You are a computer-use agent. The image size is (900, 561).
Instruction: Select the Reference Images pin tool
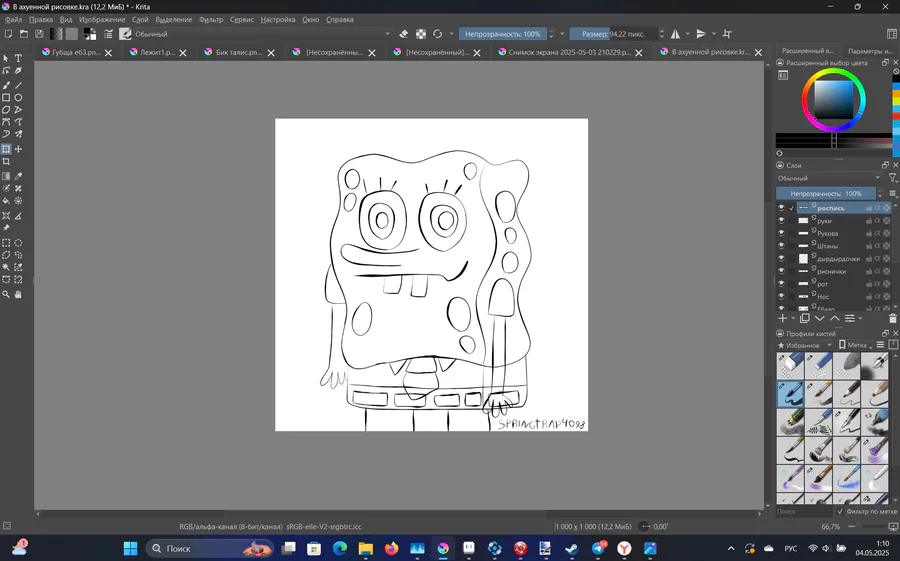coord(6,228)
